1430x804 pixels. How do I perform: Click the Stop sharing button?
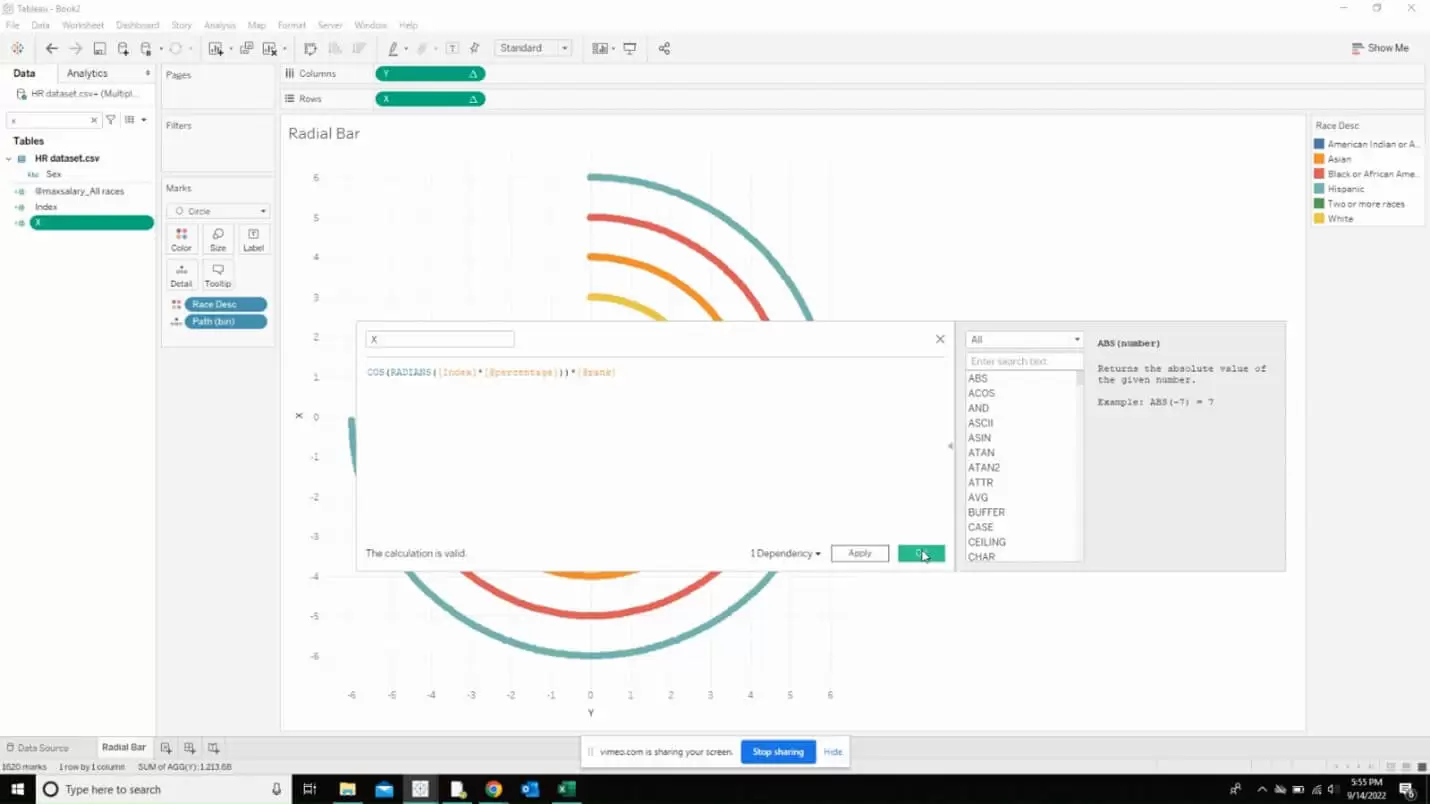point(778,752)
